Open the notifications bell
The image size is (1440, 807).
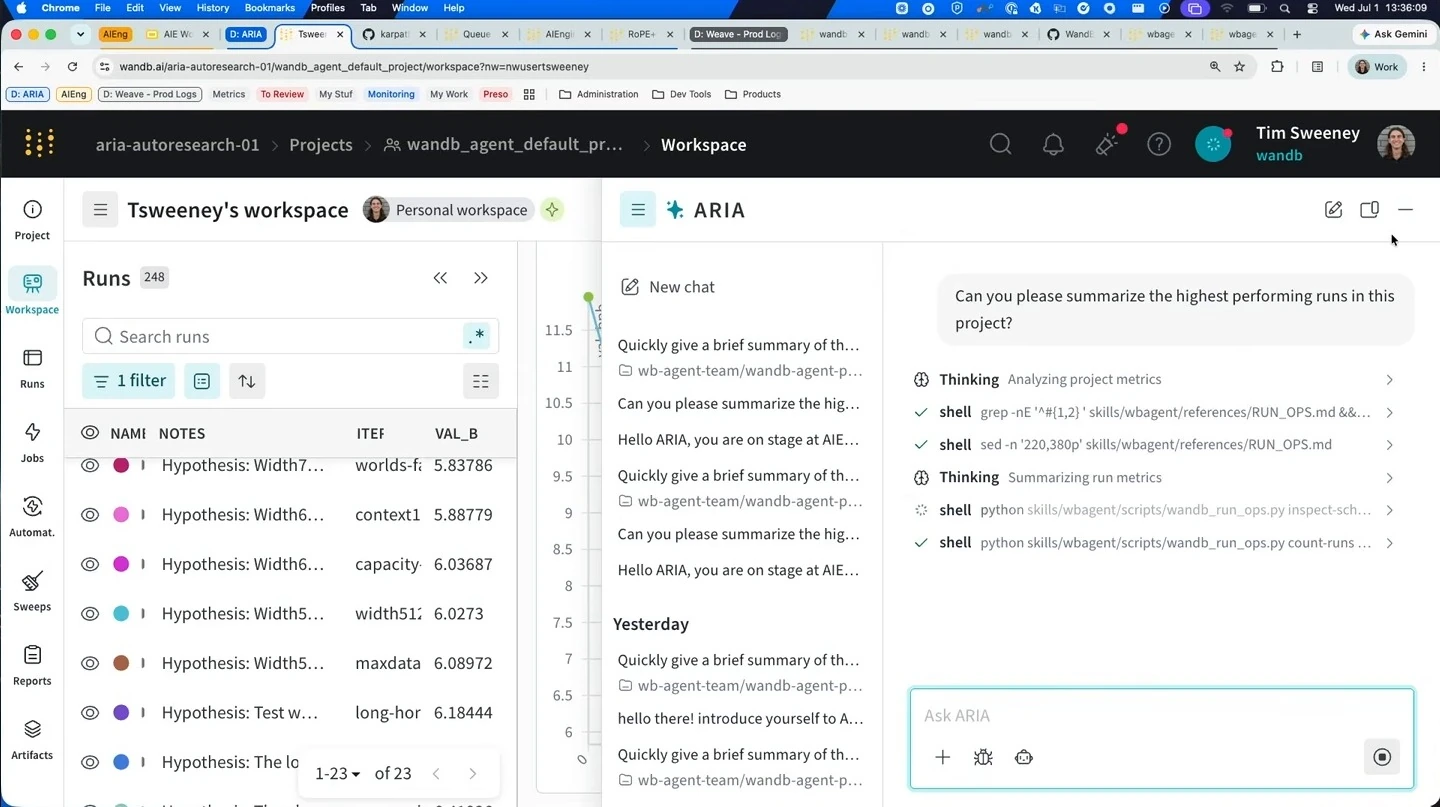point(1053,144)
